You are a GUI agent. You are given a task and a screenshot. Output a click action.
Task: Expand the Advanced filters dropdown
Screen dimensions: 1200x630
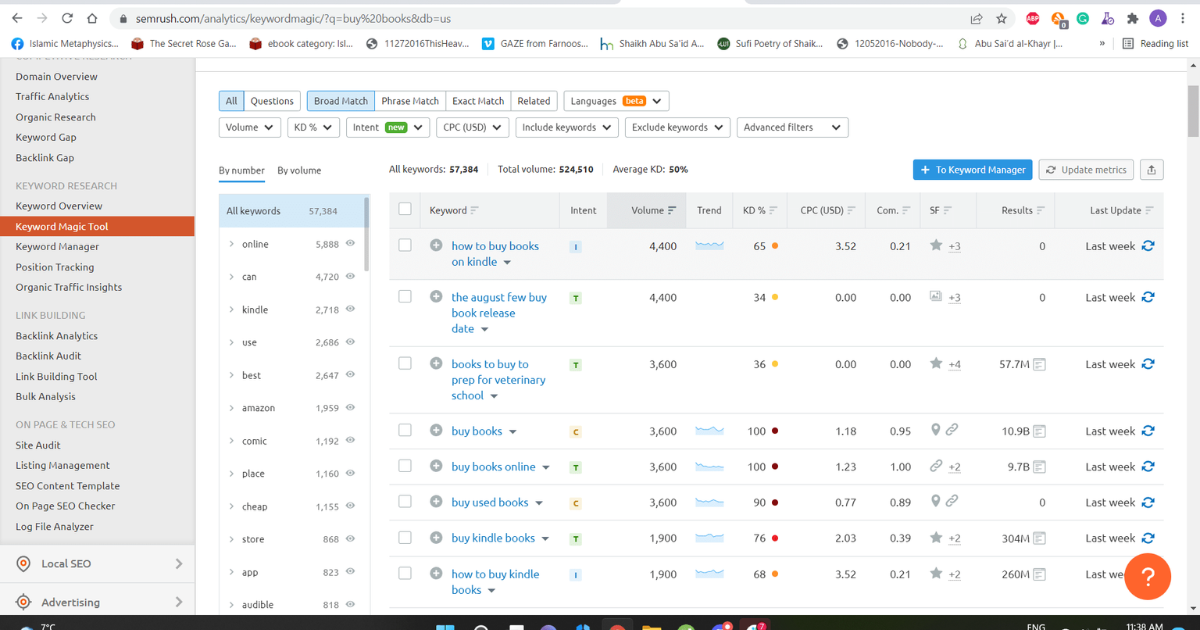pos(792,128)
